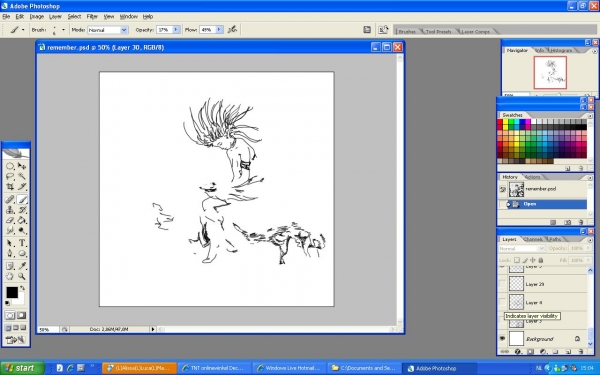Viewport: 600px width, 375px height.
Task: Toggle visibility box of Layer 29
Action: 502,284
